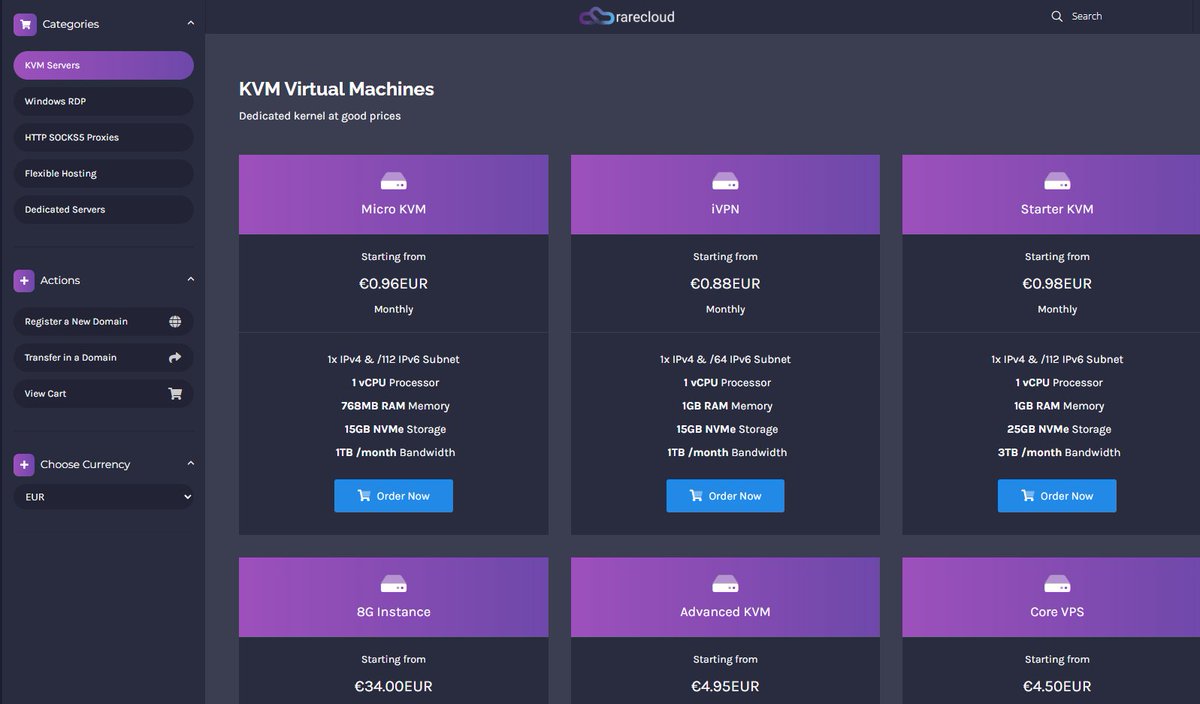Viewport: 1200px width, 704px height.
Task: Click the €4.50EUR price
Action: pyautogui.click(x=1057, y=687)
